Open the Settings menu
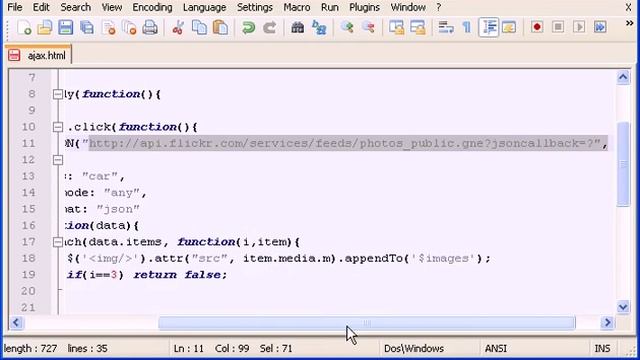 [x=255, y=7]
